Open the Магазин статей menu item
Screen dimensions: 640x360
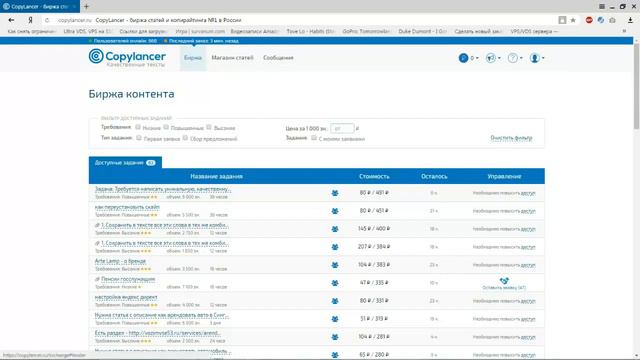232,58
